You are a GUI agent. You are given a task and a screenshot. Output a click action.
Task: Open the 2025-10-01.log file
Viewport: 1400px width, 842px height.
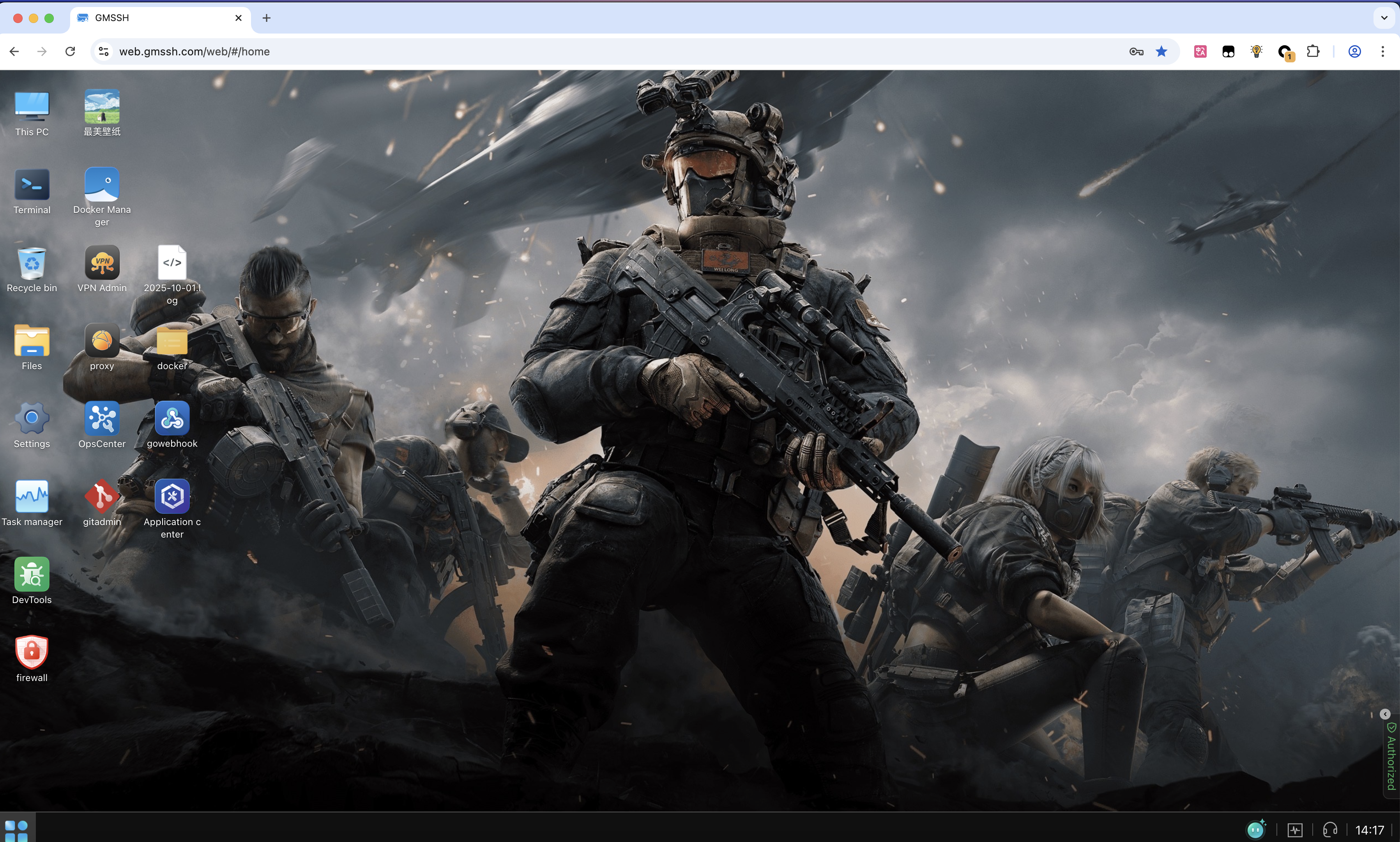[x=172, y=263]
